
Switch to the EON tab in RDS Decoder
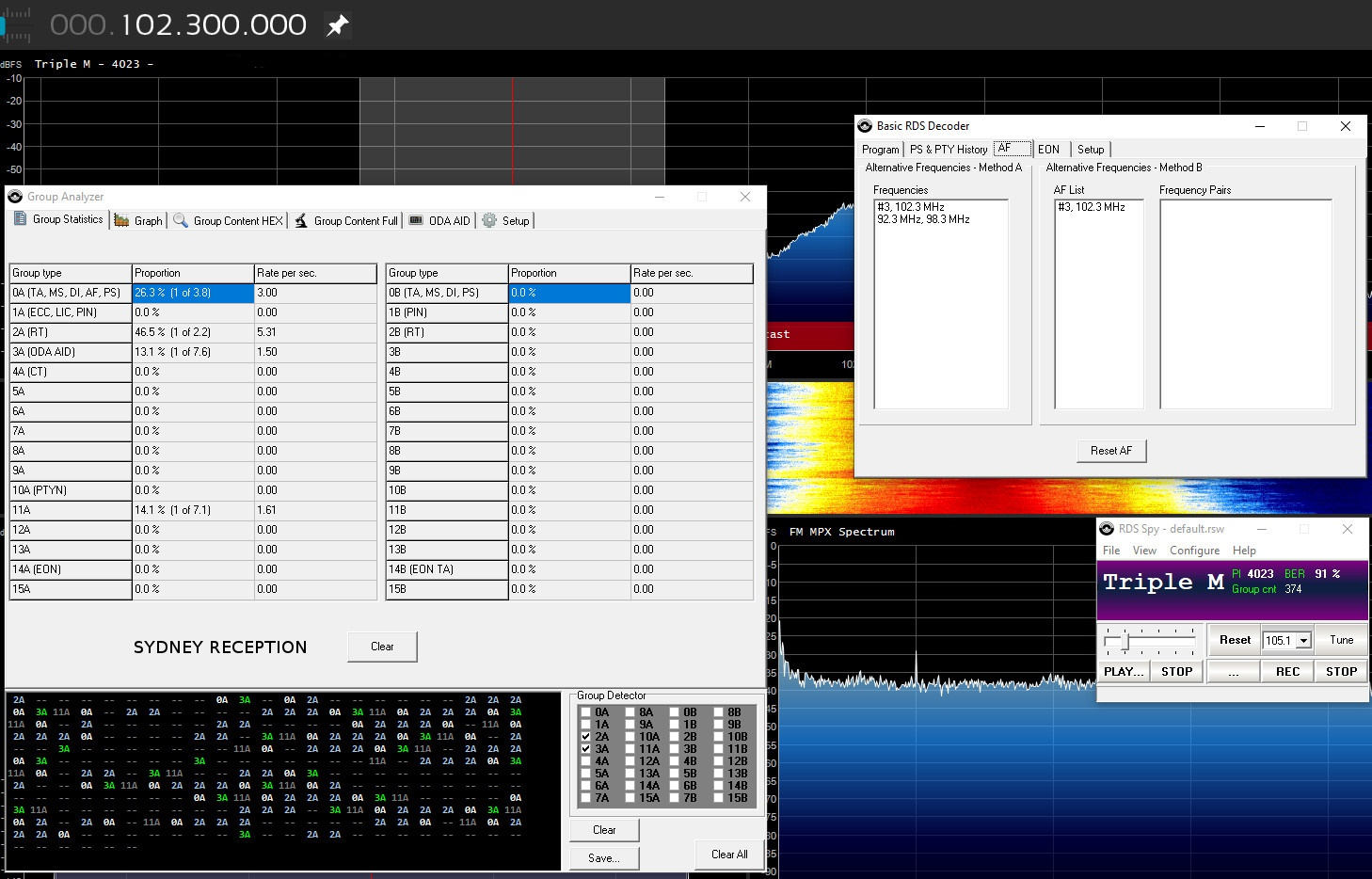click(1048, 150)
